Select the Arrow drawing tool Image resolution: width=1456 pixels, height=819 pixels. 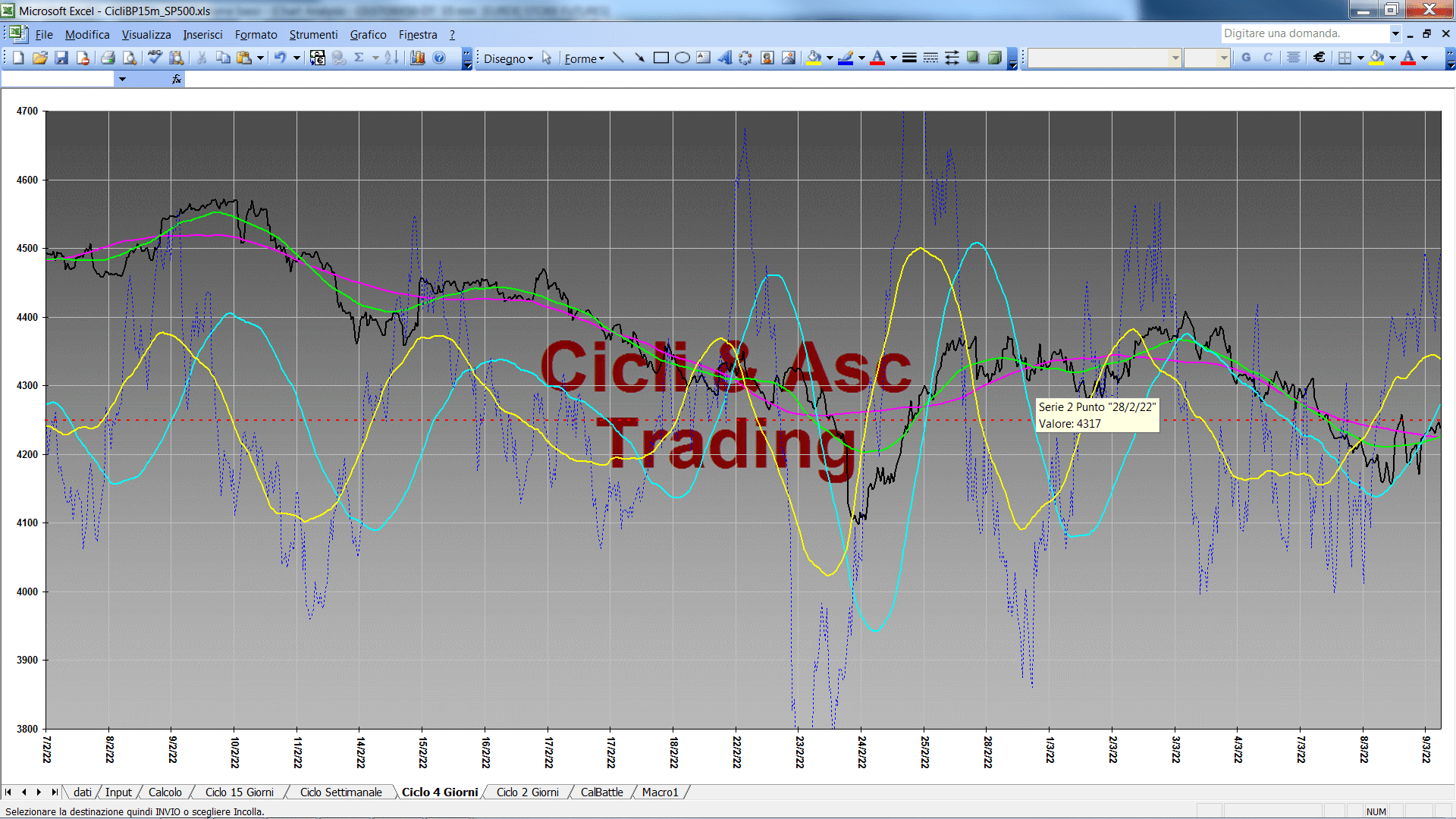tap(639, 58)
